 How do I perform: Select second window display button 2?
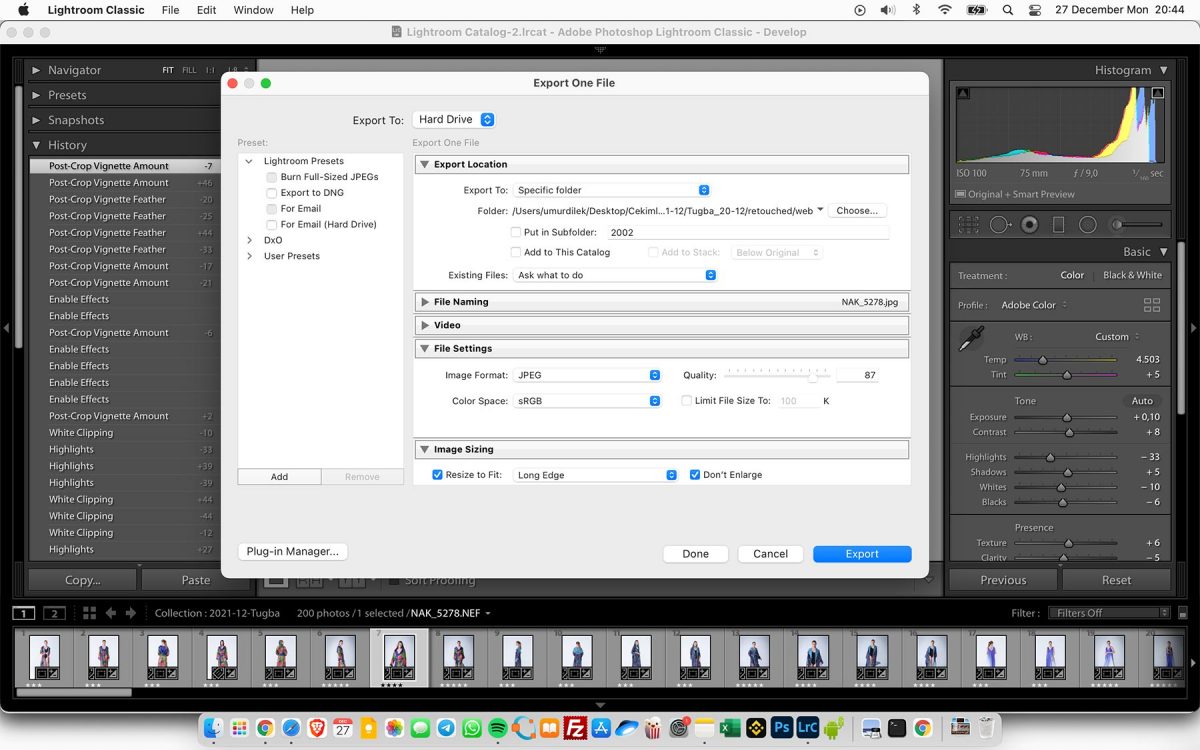[55, 613]
